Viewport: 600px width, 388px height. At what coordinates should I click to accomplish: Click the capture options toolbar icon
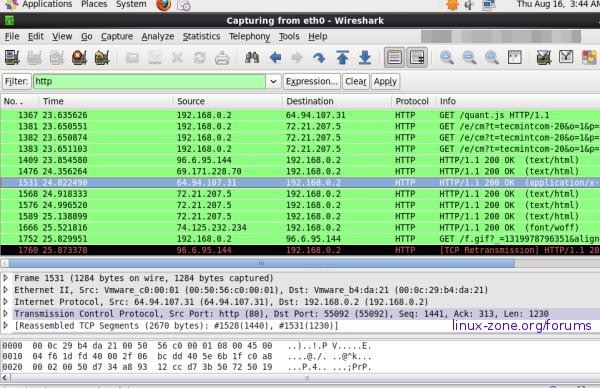[34, 58]
